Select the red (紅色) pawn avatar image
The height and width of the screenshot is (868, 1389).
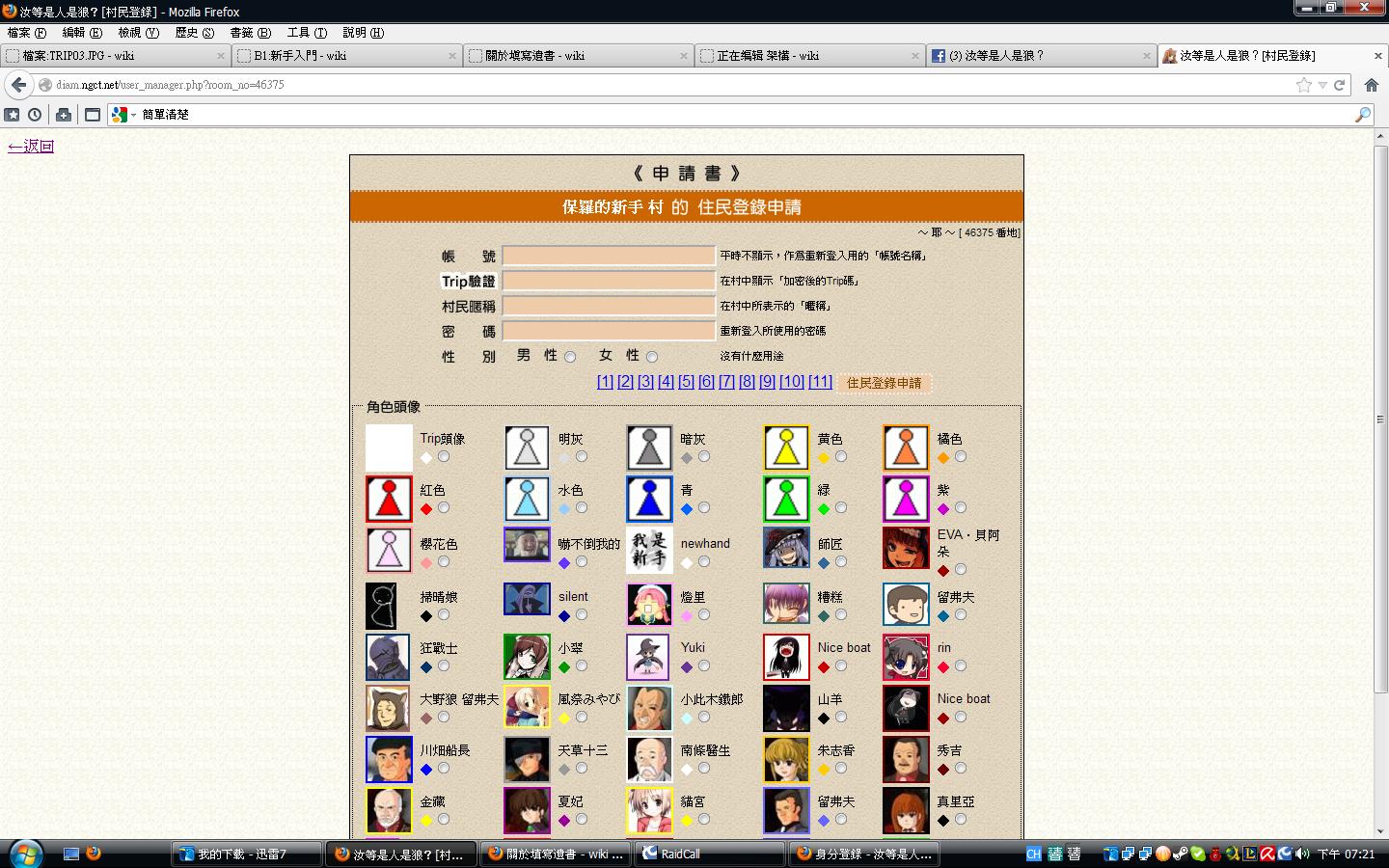pyautogui.click(x=389, y=500)
